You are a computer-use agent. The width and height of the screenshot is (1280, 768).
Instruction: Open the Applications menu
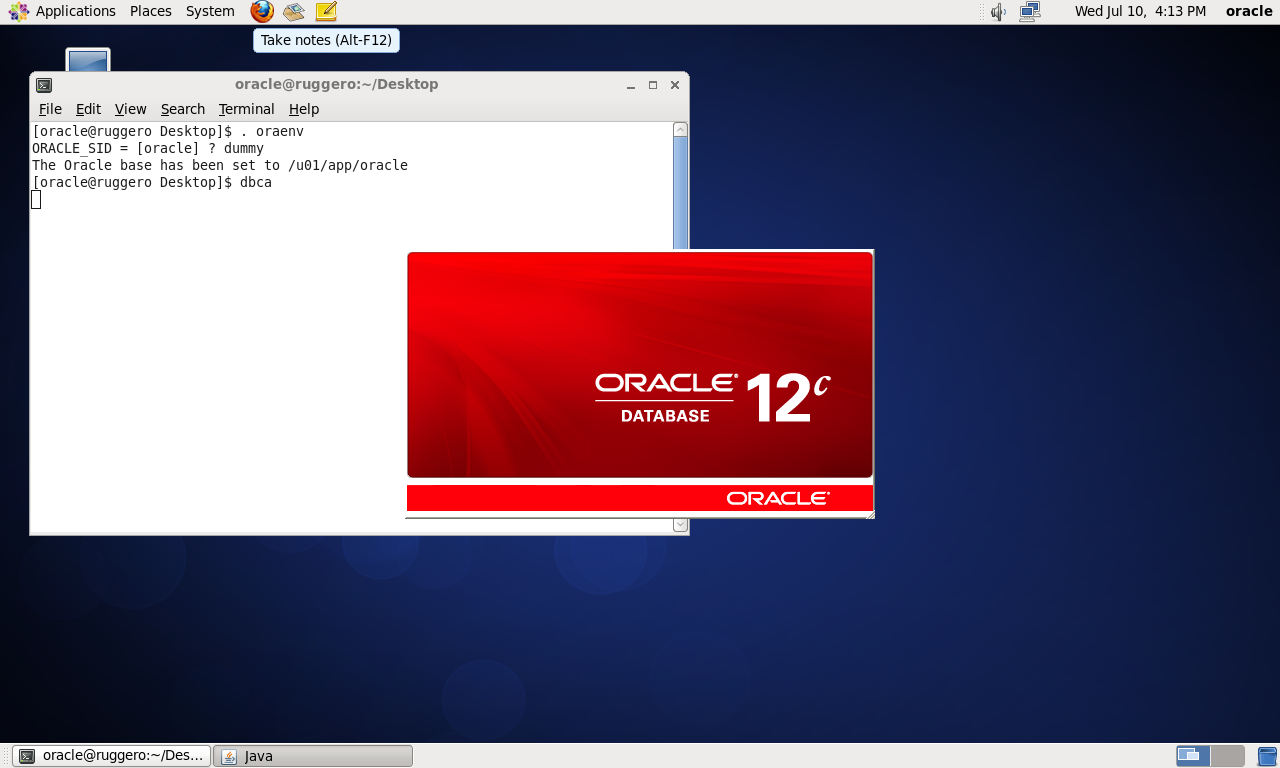(x=63, y=11)
